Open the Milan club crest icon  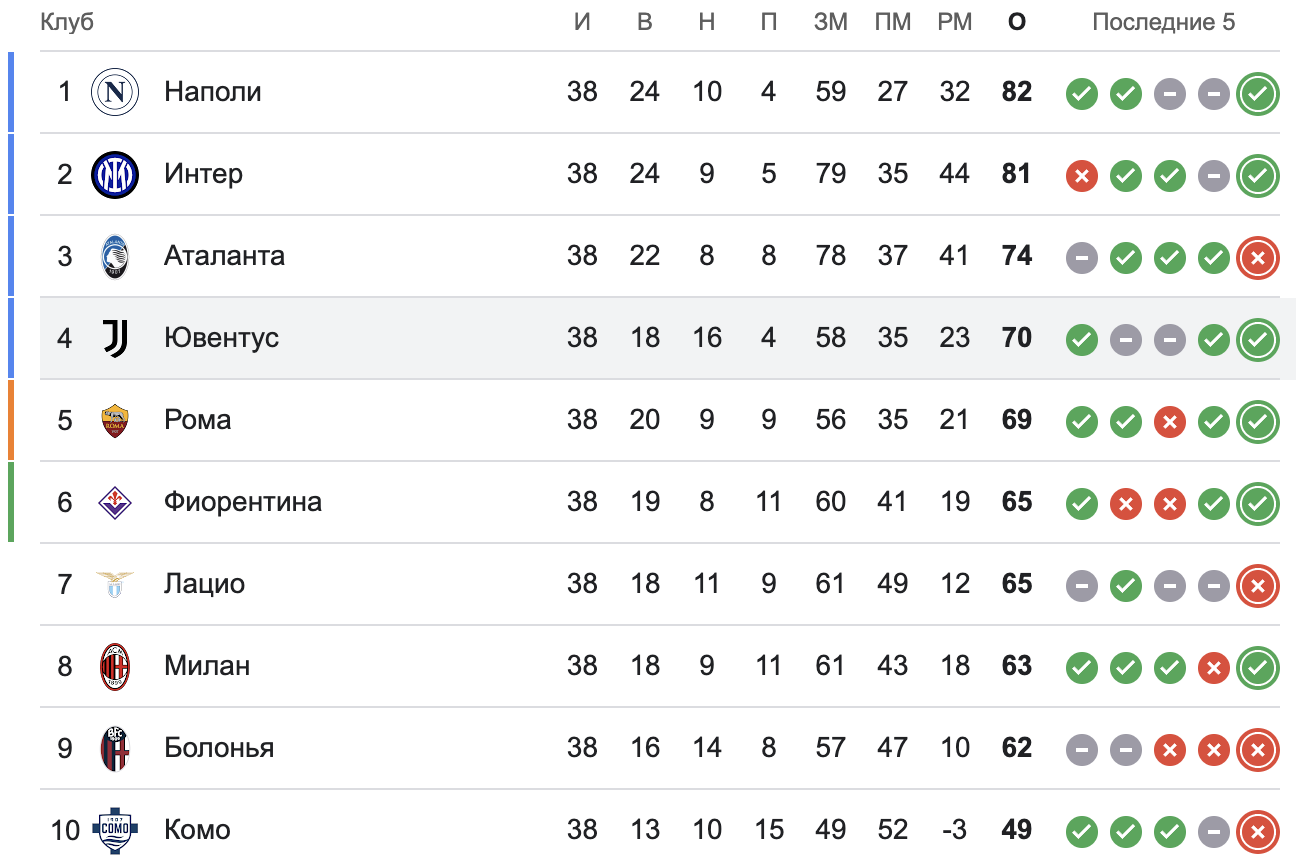tap(114, 666)
